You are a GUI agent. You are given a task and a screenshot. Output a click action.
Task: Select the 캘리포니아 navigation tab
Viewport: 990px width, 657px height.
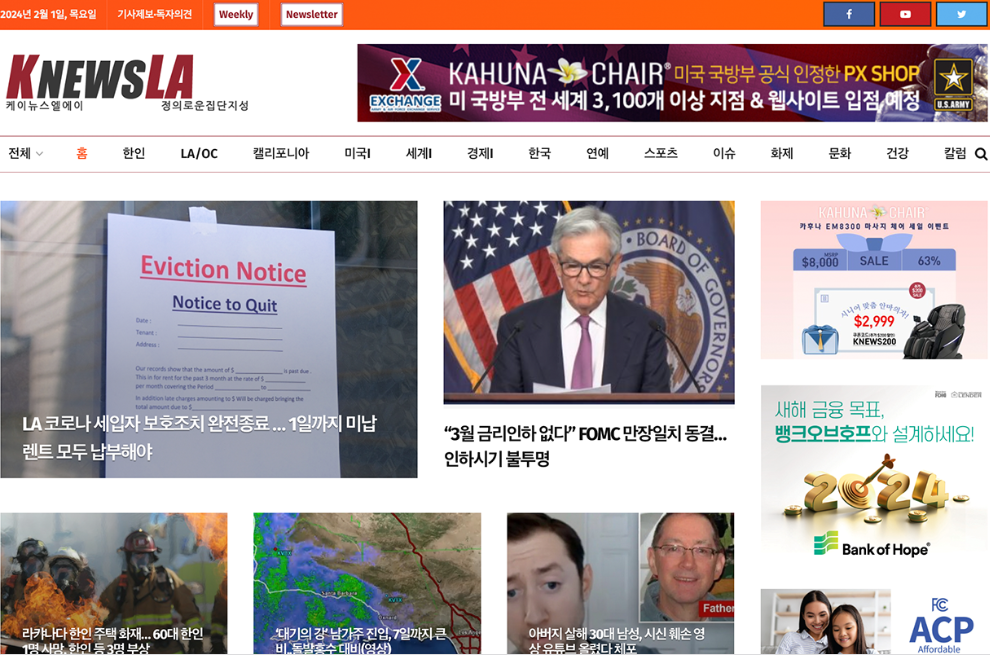click(x=281, y=154)
